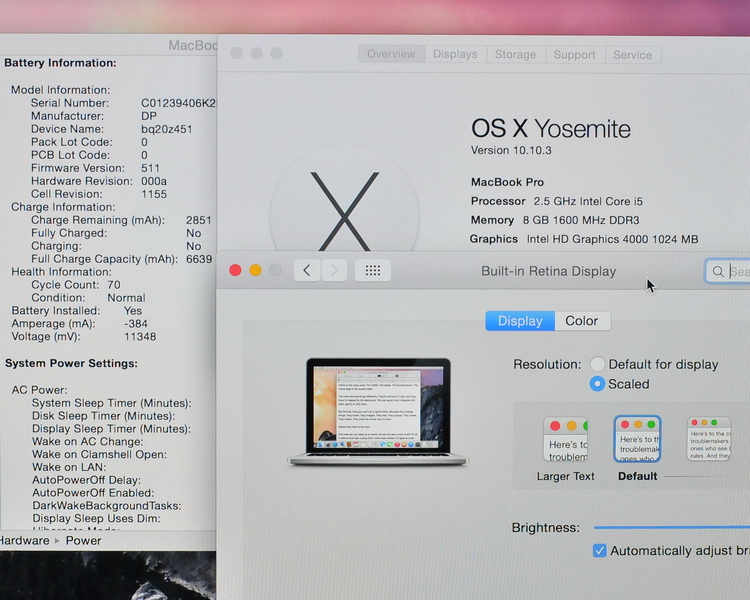Viewport: 750px width, 600px height.
Task: Click the Wake on LAN row
Action: 69,467
